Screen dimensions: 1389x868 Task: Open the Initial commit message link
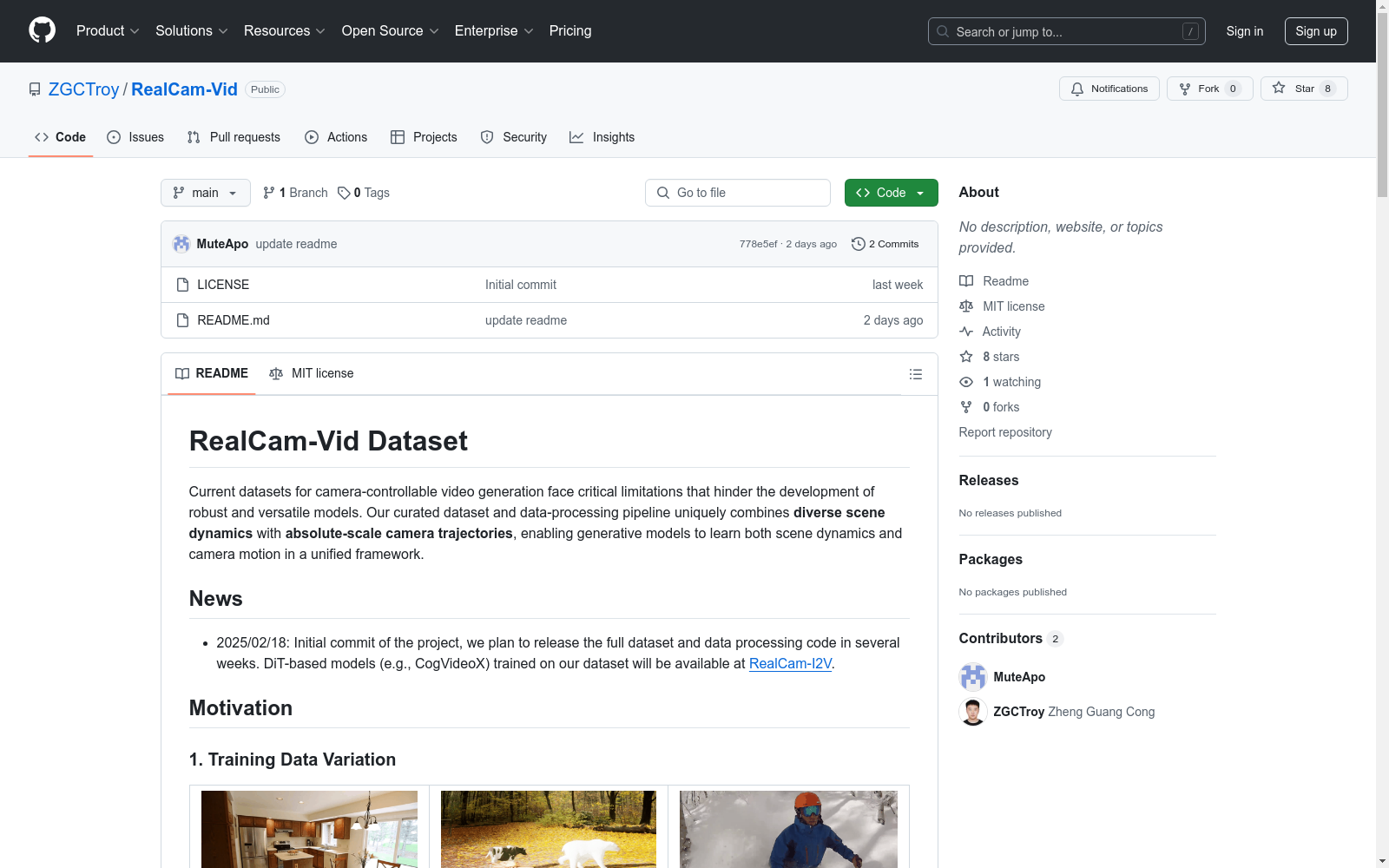(x=521, y=285)
